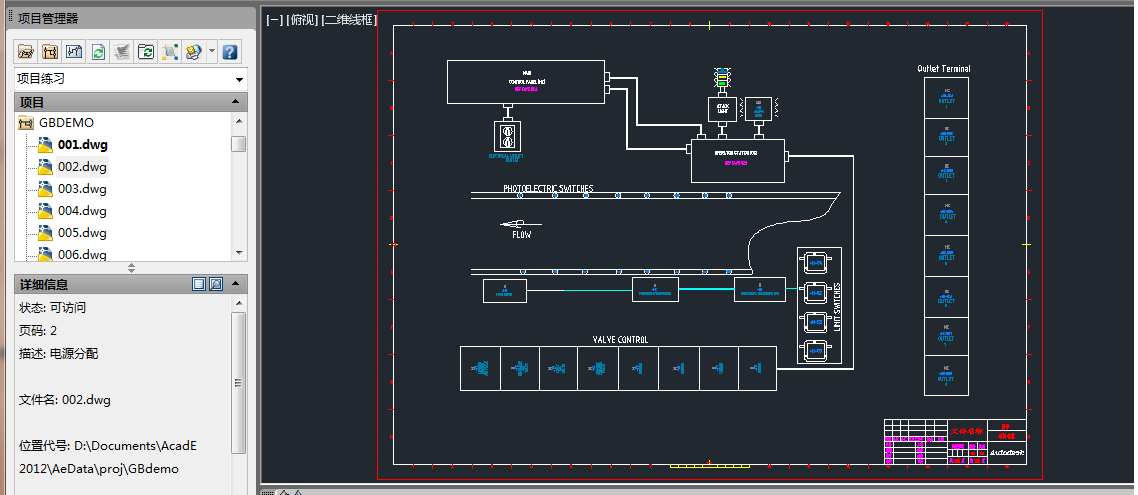Screen dimensions: 1138x495
Task: Click the New Project icon
Action: pos(50,52)
